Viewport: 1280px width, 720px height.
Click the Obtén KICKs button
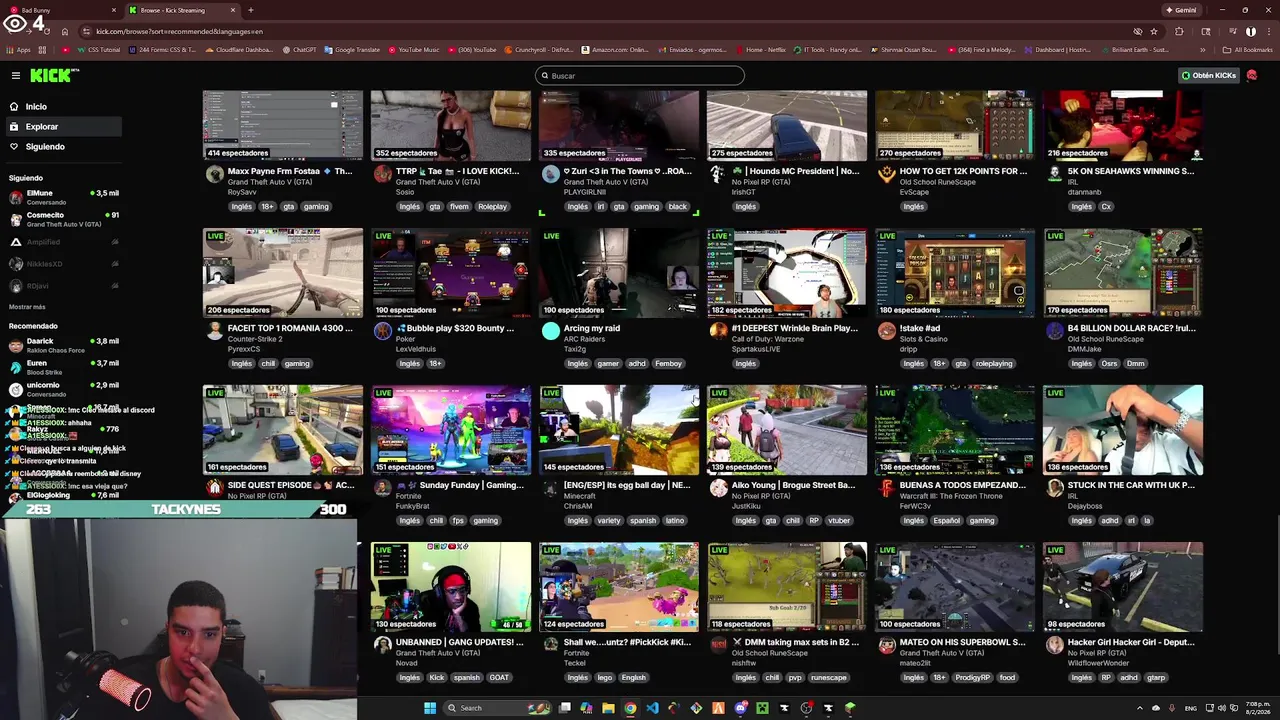1209,75
